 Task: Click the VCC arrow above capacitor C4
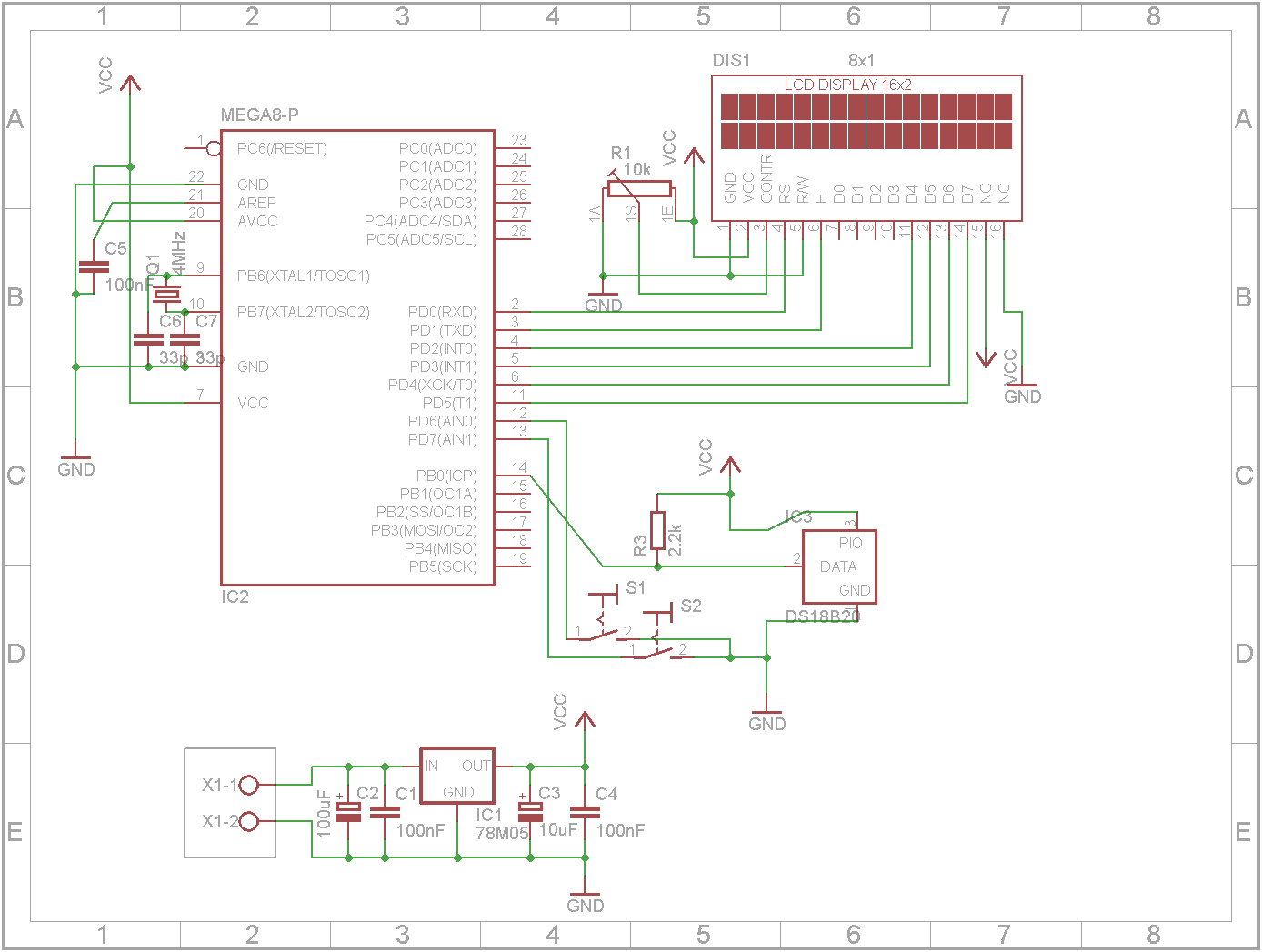[x=585, y=720]
